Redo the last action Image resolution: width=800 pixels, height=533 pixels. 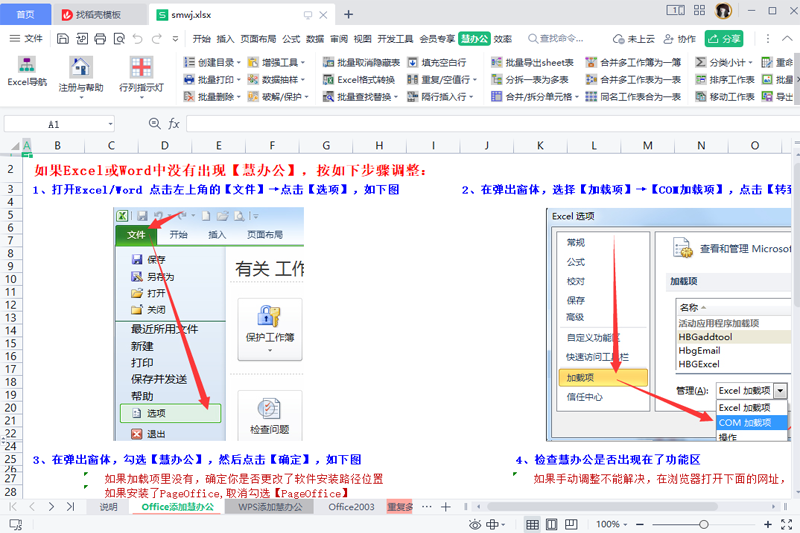click(157, 38)
